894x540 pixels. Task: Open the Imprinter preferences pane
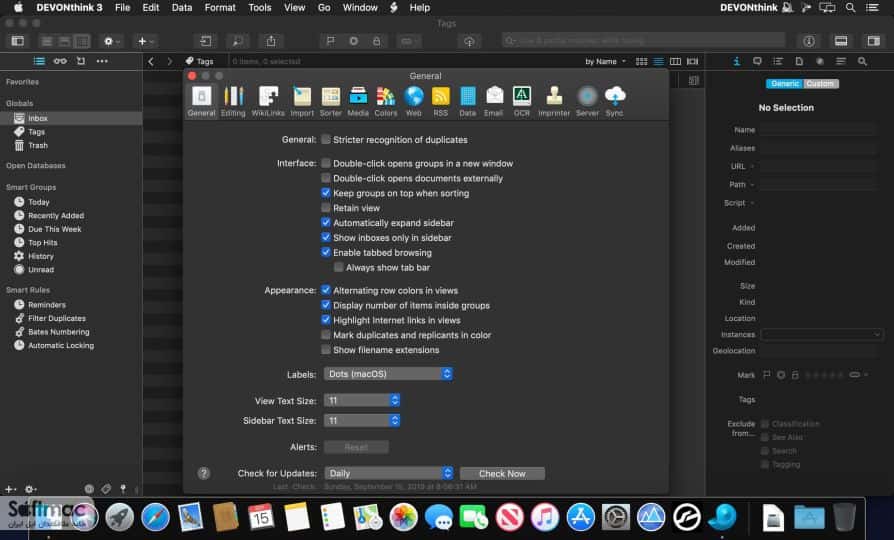click(x=554, y=101)
